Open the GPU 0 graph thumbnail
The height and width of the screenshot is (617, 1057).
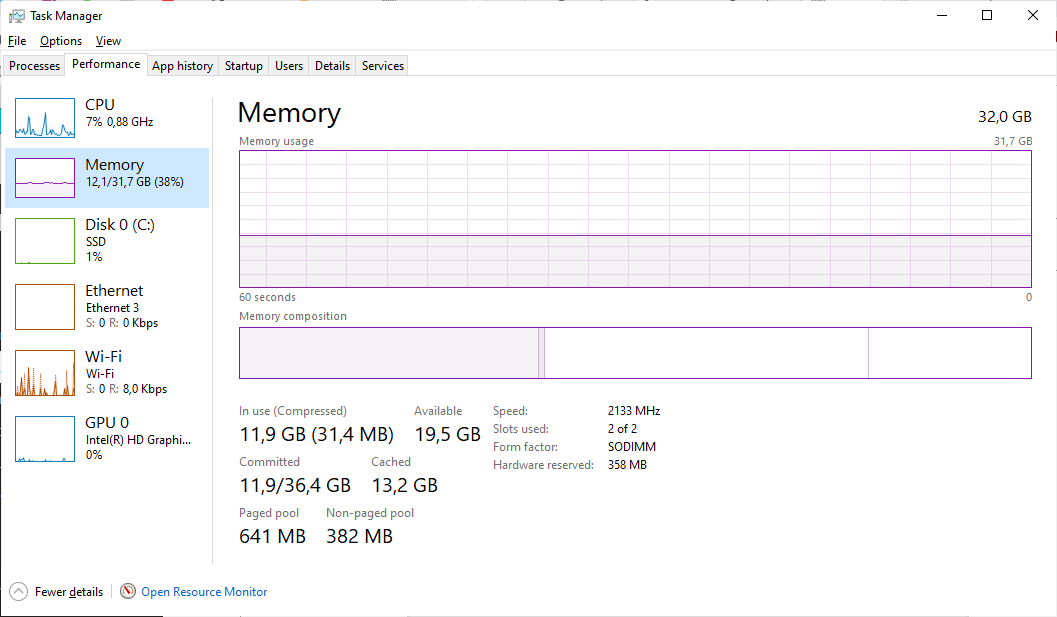click(45, 439)
